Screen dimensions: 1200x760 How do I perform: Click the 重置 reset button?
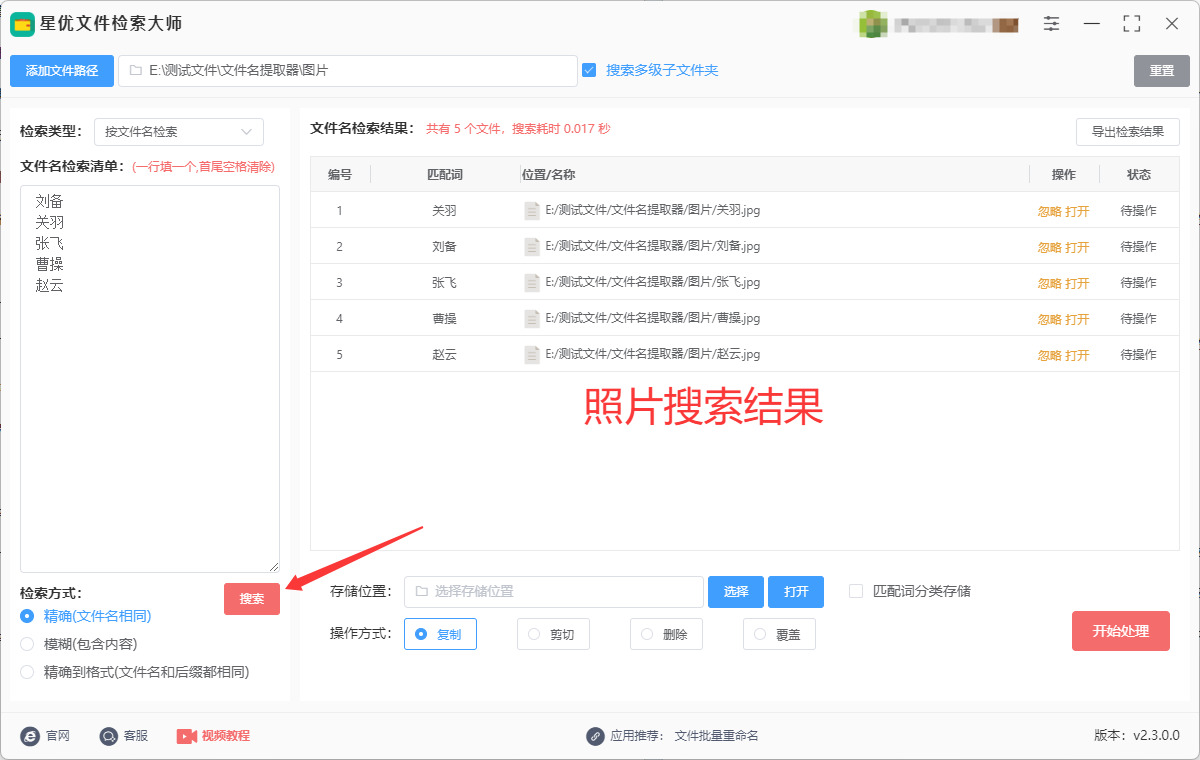click(x=1162, y=71)
